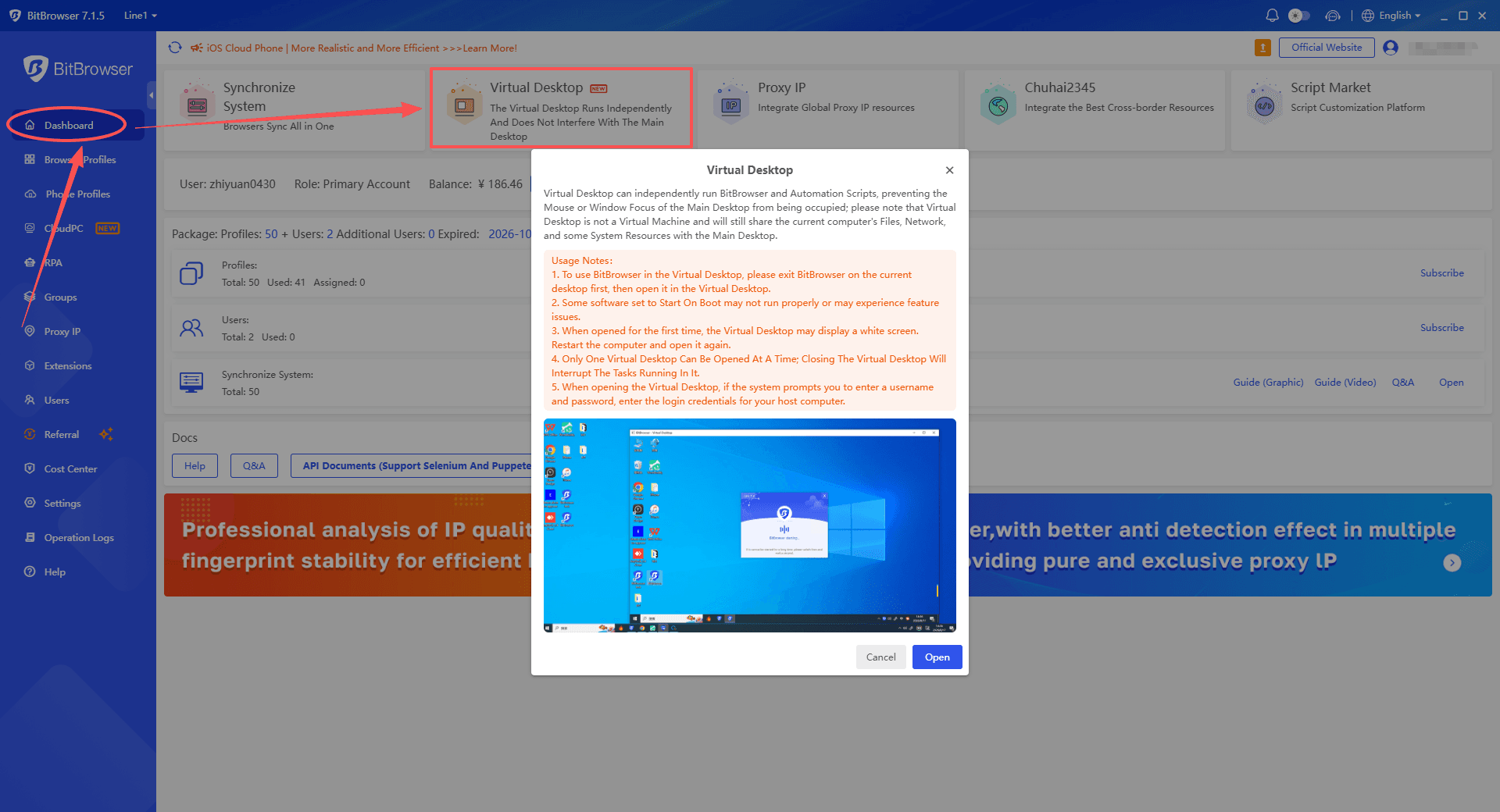Expand the Line1 dropdown in title bar

coord(141,16)
